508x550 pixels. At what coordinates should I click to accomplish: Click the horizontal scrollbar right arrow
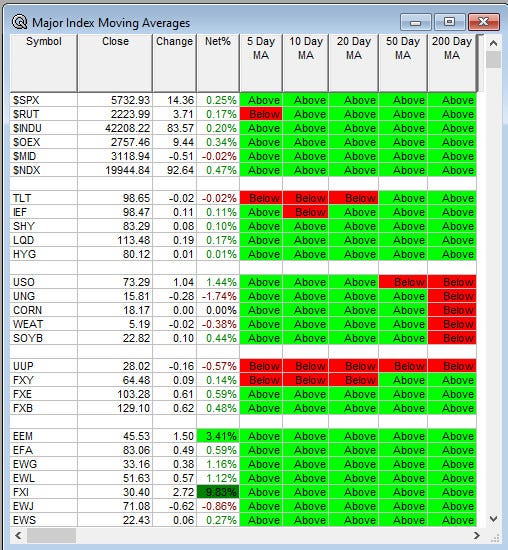click(476, 535)
